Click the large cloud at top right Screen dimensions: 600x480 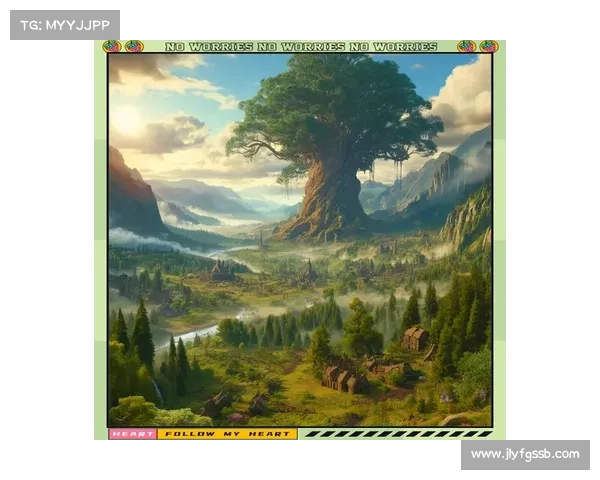click(462, 95)
